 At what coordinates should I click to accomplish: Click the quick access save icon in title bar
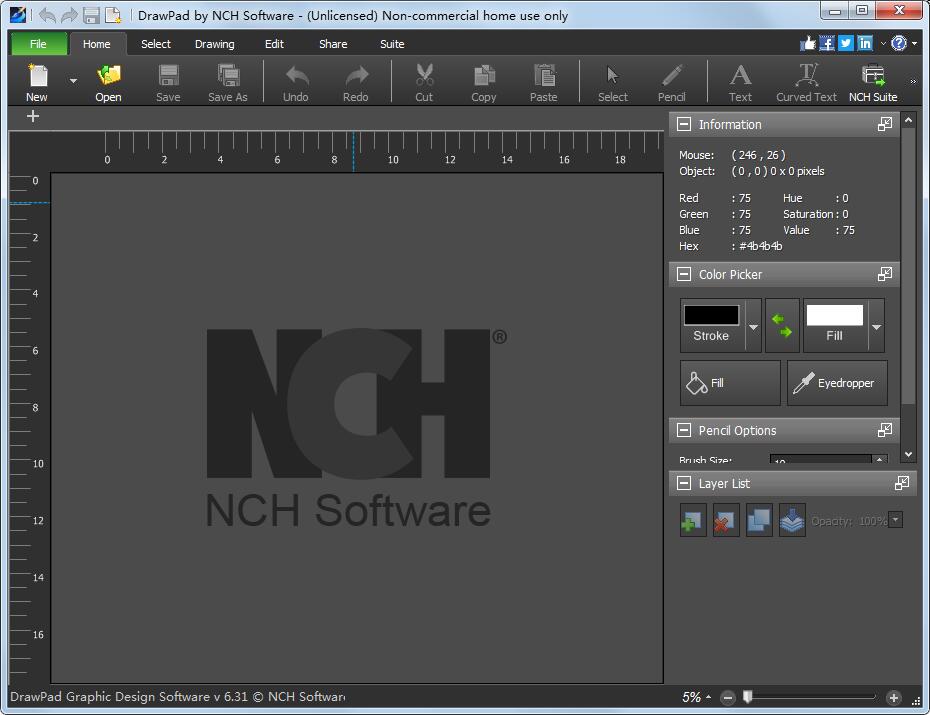pos(91,15)
